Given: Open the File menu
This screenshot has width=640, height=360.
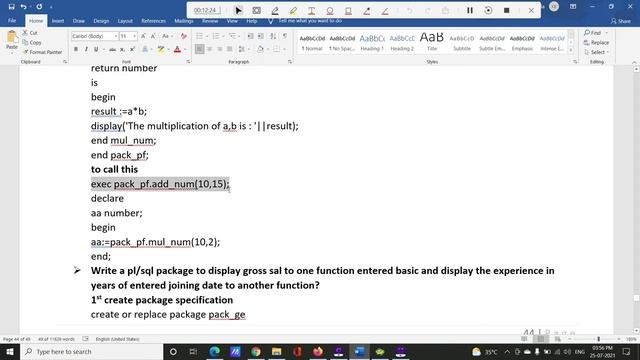Looking at the screenshot, I should (x=12, y=20).
